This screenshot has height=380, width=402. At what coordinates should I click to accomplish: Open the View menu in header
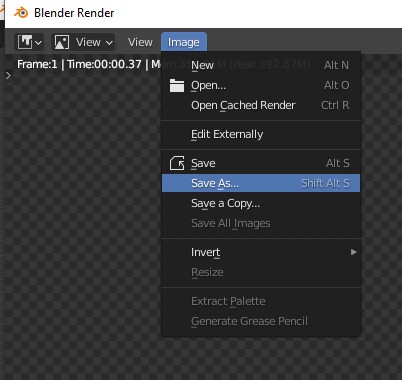140,42
